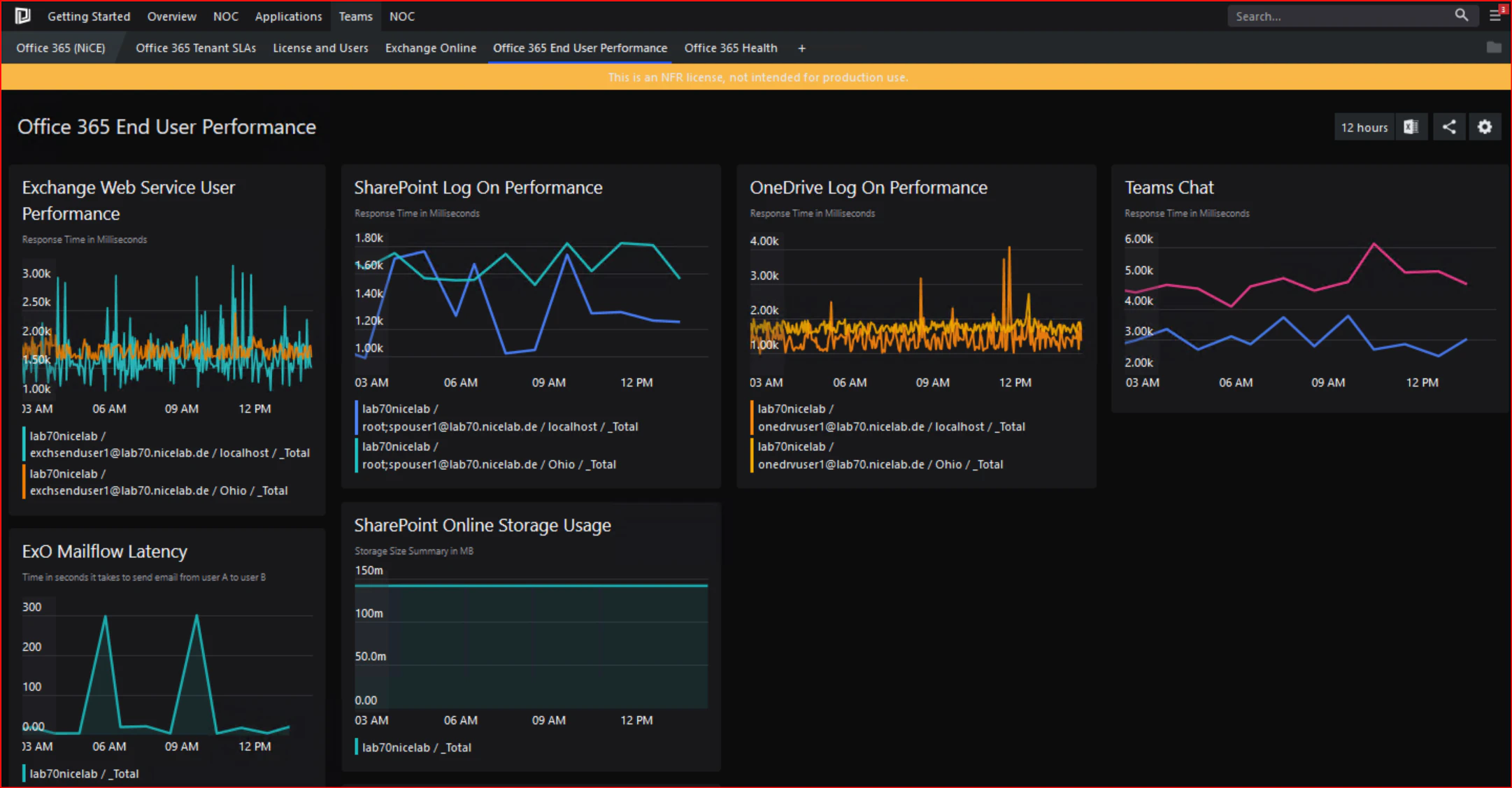Open dashboard settings via gear icon

coord(1484,127)
